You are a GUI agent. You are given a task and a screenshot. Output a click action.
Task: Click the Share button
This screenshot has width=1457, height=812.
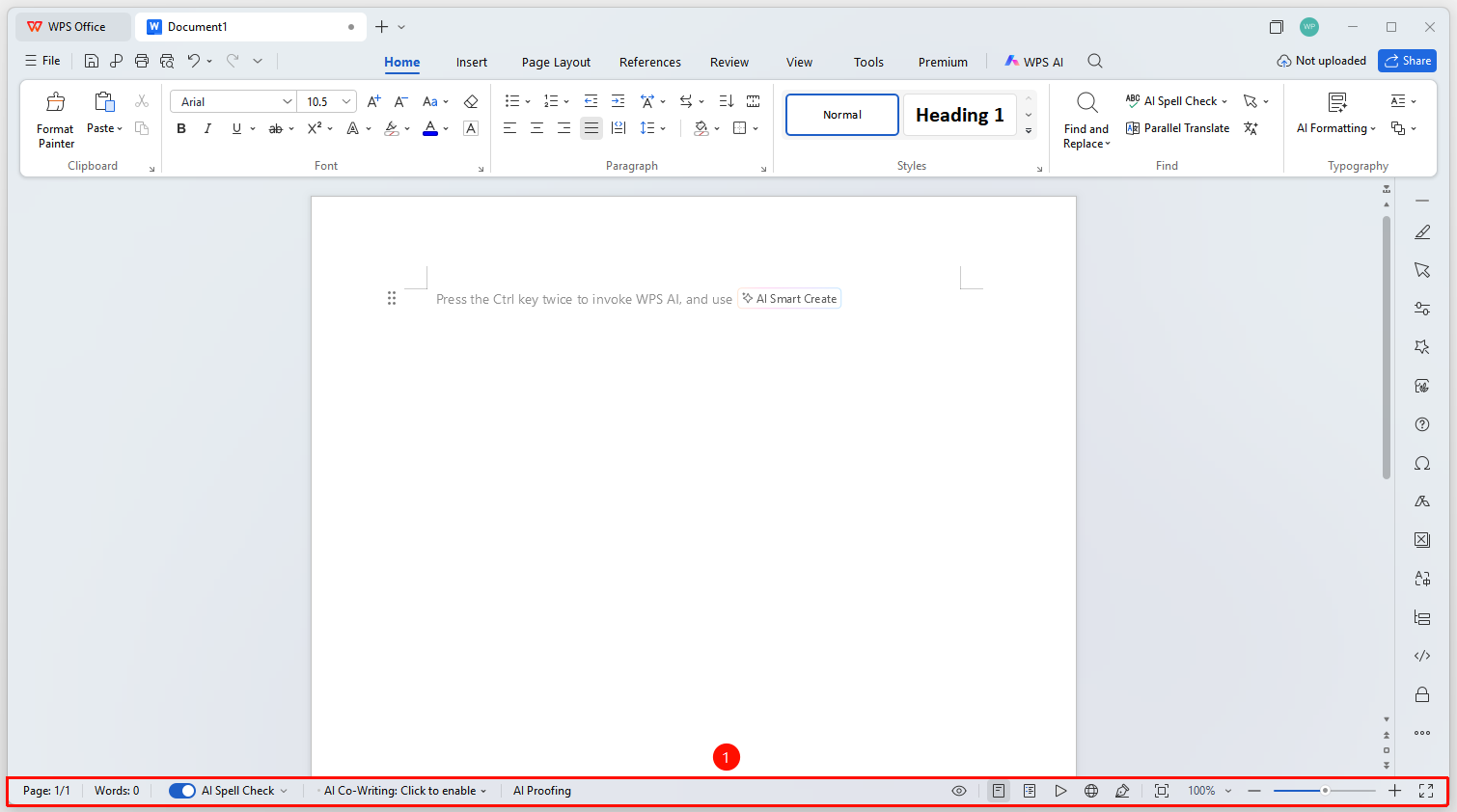[x=1407, y=61]
